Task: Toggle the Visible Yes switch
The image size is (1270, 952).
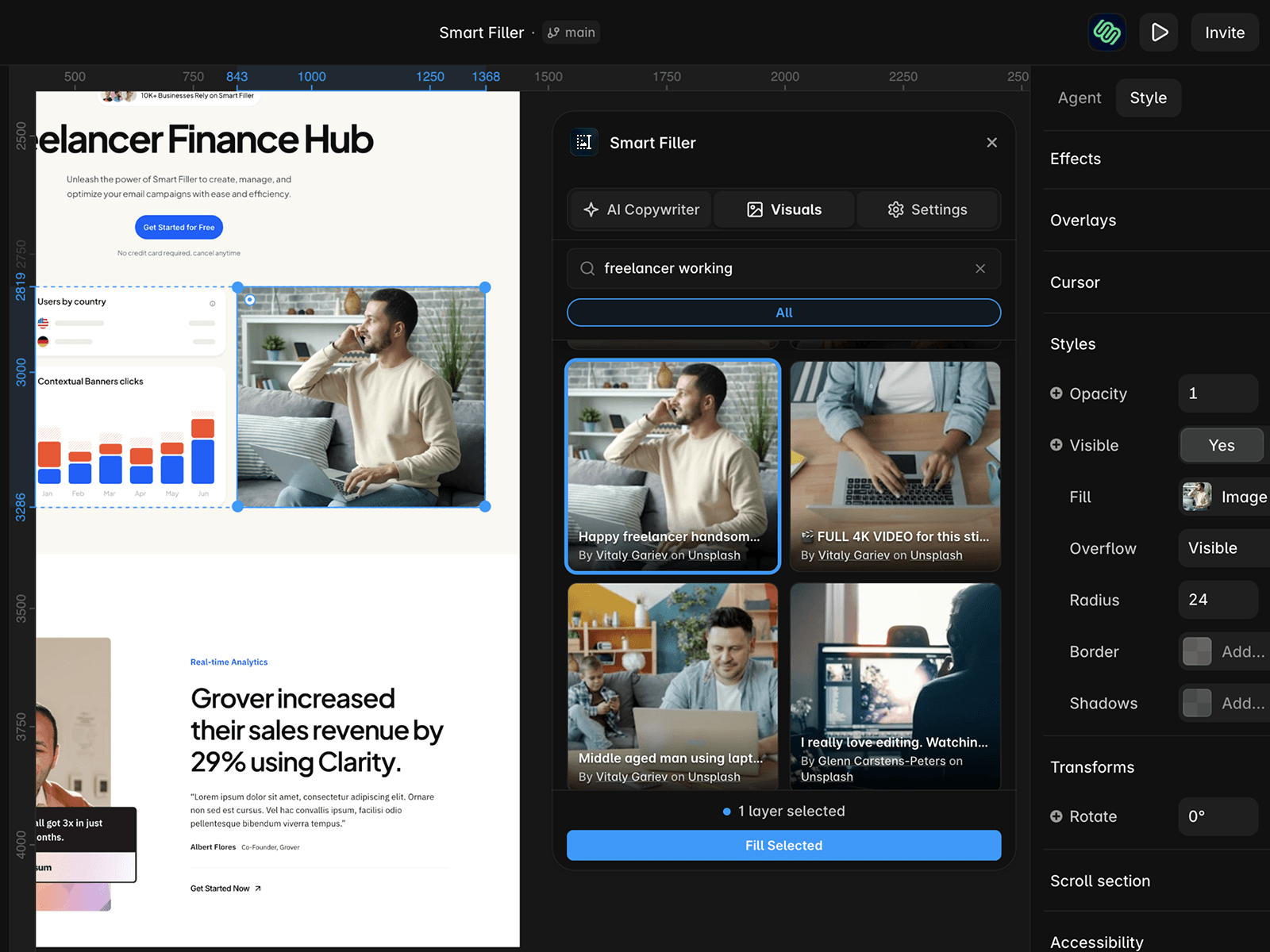Action: click(1222, 445)
